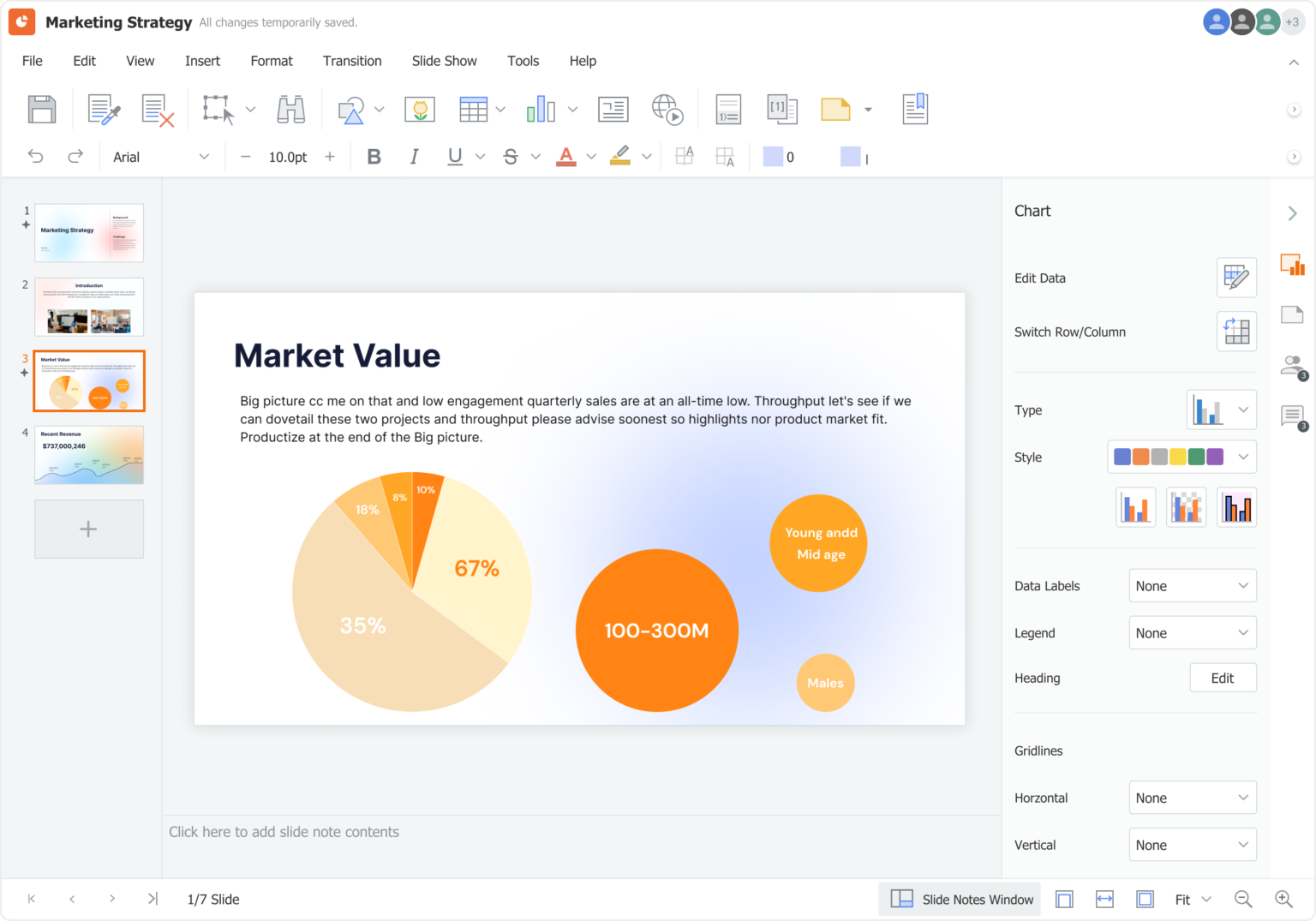
Task: Open the Arial font family dropdown
Action: pyautogui.click(x=160, y=157)
